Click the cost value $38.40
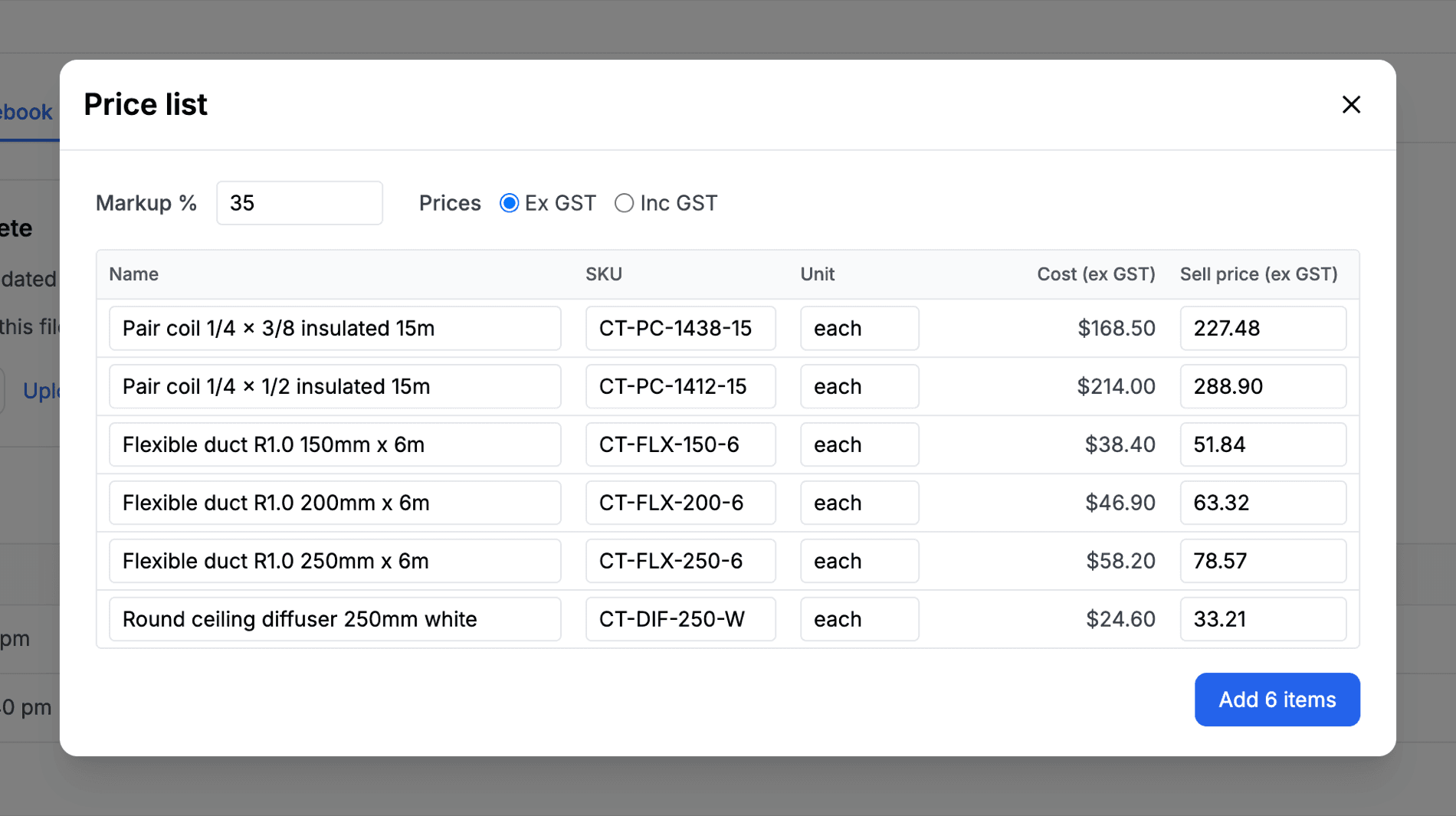The image size is (1456, 816). click(1120, 444)
